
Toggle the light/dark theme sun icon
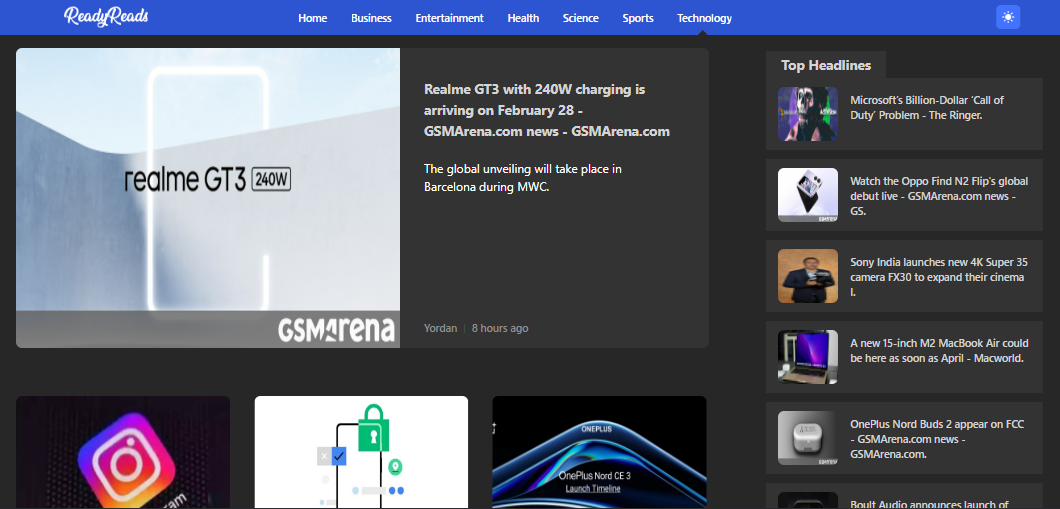point(1008,18)
